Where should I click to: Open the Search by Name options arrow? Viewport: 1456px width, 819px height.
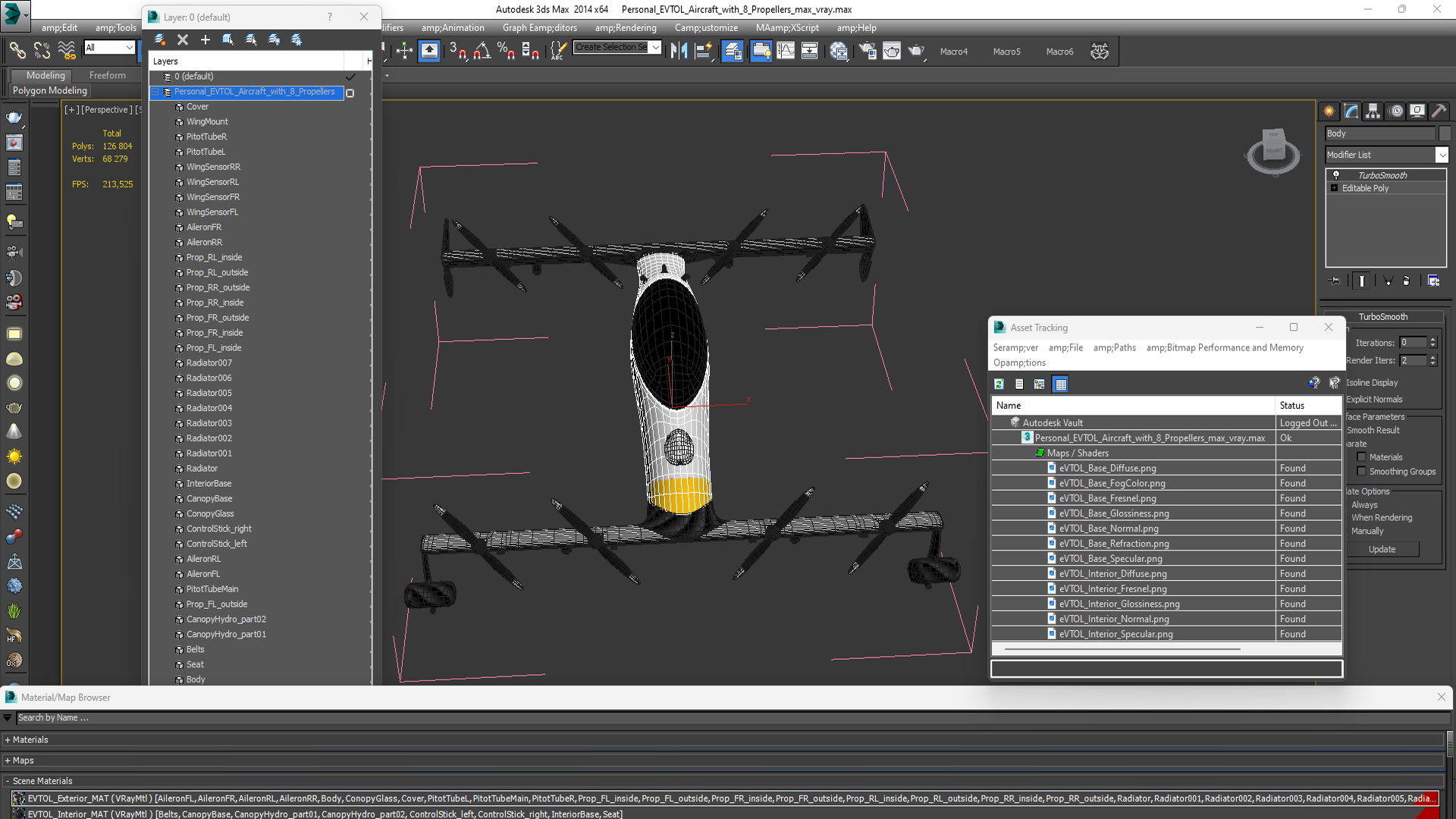pyautogui.click(x=8, y=717)
